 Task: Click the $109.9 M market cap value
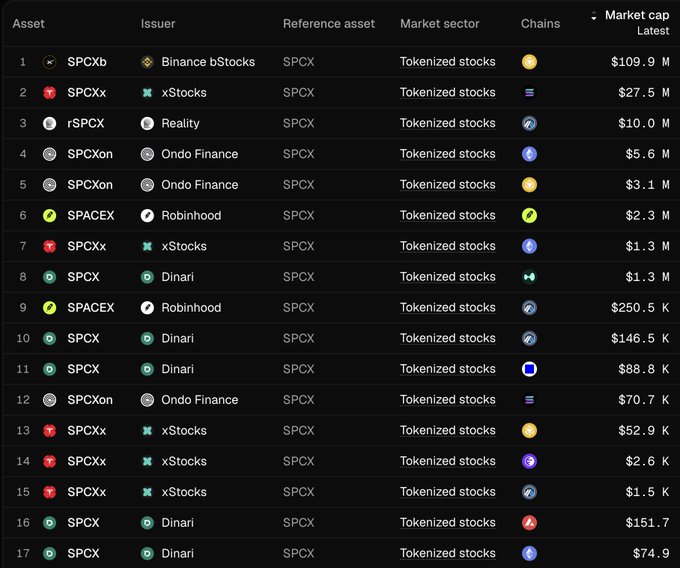(x=640, y=62)
